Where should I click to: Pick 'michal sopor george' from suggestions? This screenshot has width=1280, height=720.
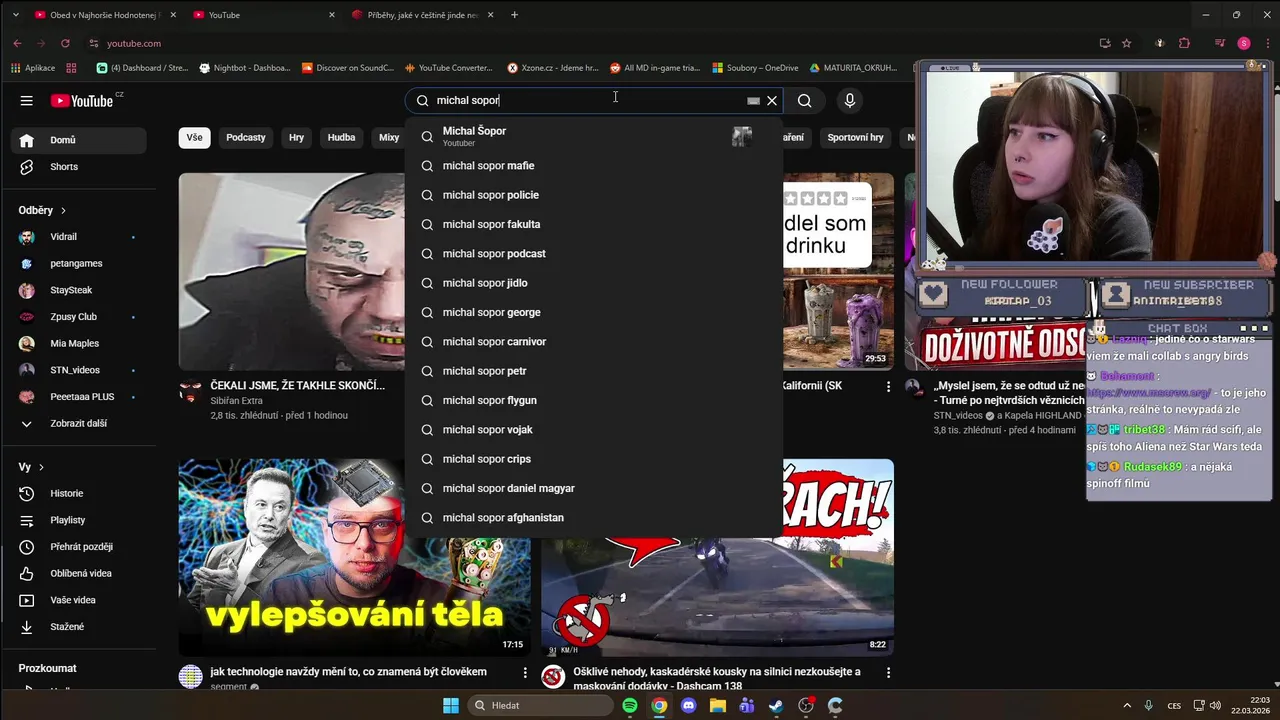click(594, 312)
